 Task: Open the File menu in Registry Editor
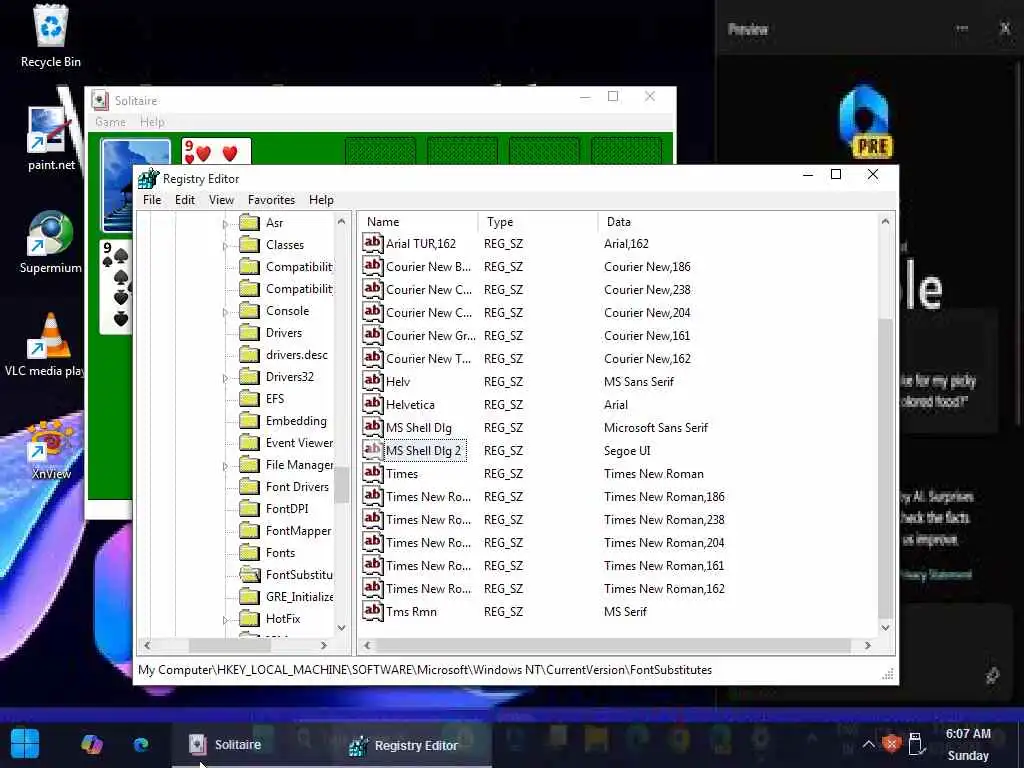click(x=152, y=200)
